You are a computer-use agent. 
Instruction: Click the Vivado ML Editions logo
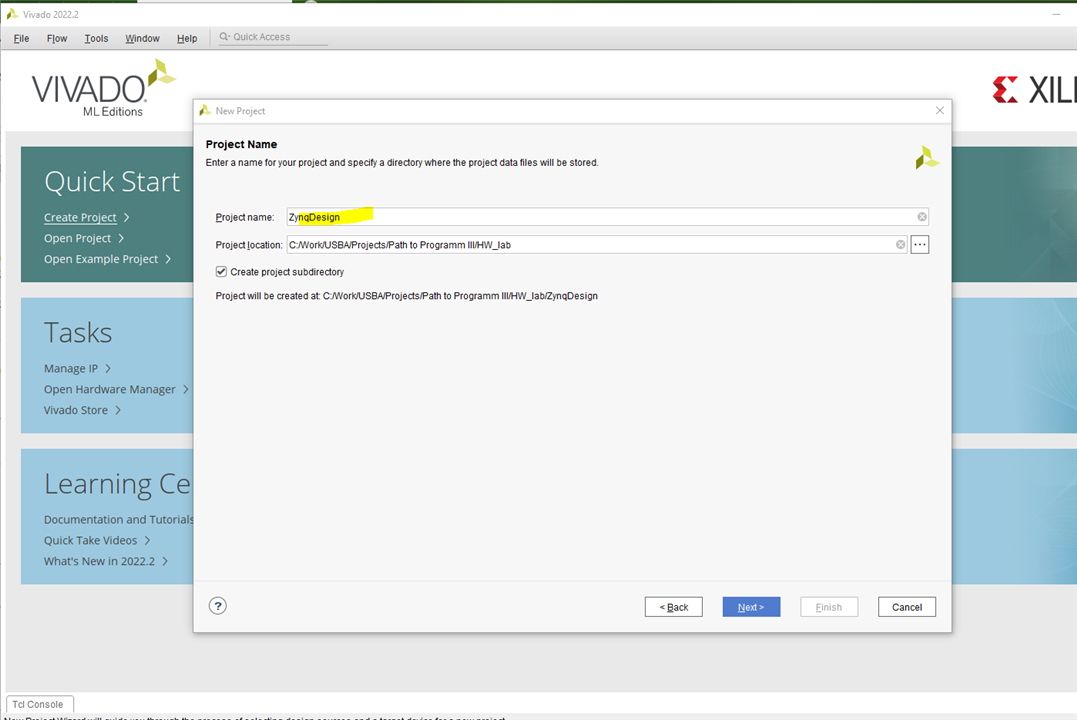[x=103, y=89]
